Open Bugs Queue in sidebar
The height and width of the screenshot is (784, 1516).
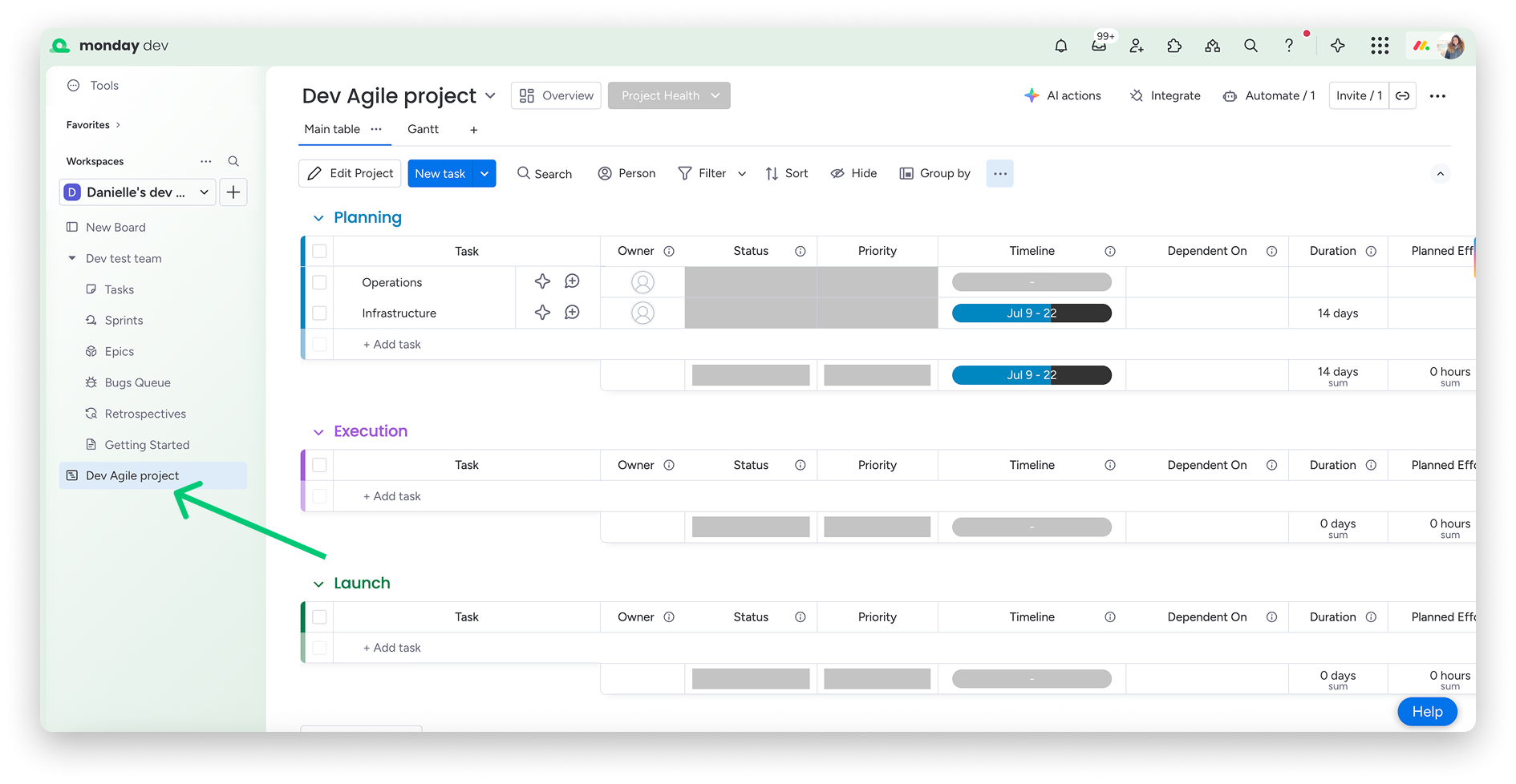137,382
